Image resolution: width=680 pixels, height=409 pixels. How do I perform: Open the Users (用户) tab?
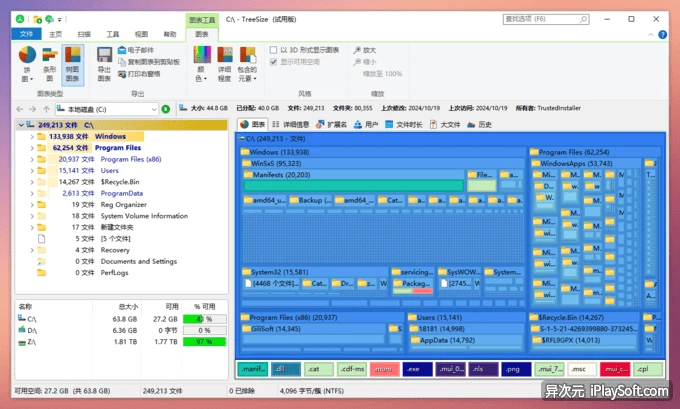366,124
